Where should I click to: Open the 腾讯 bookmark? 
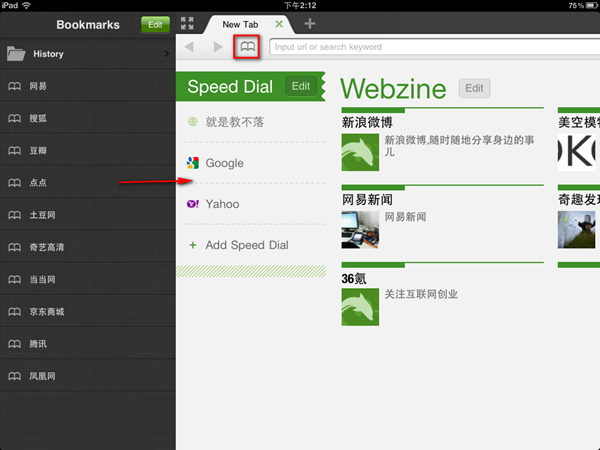point(88,344)
